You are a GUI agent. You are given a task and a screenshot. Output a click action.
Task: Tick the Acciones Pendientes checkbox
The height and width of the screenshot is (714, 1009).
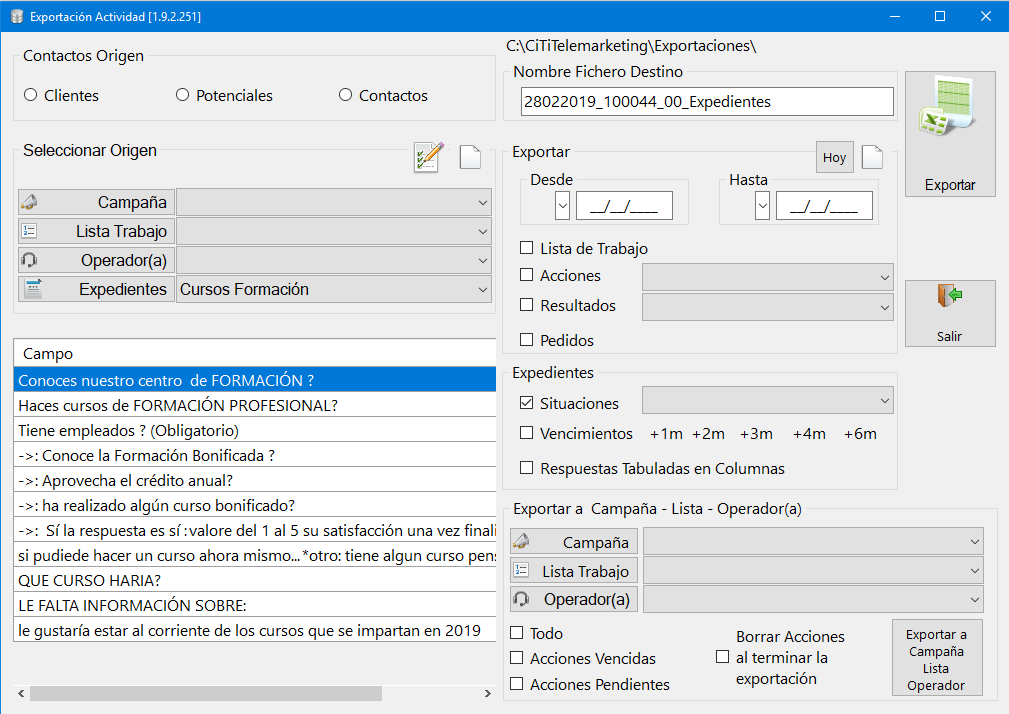[516, 684]
